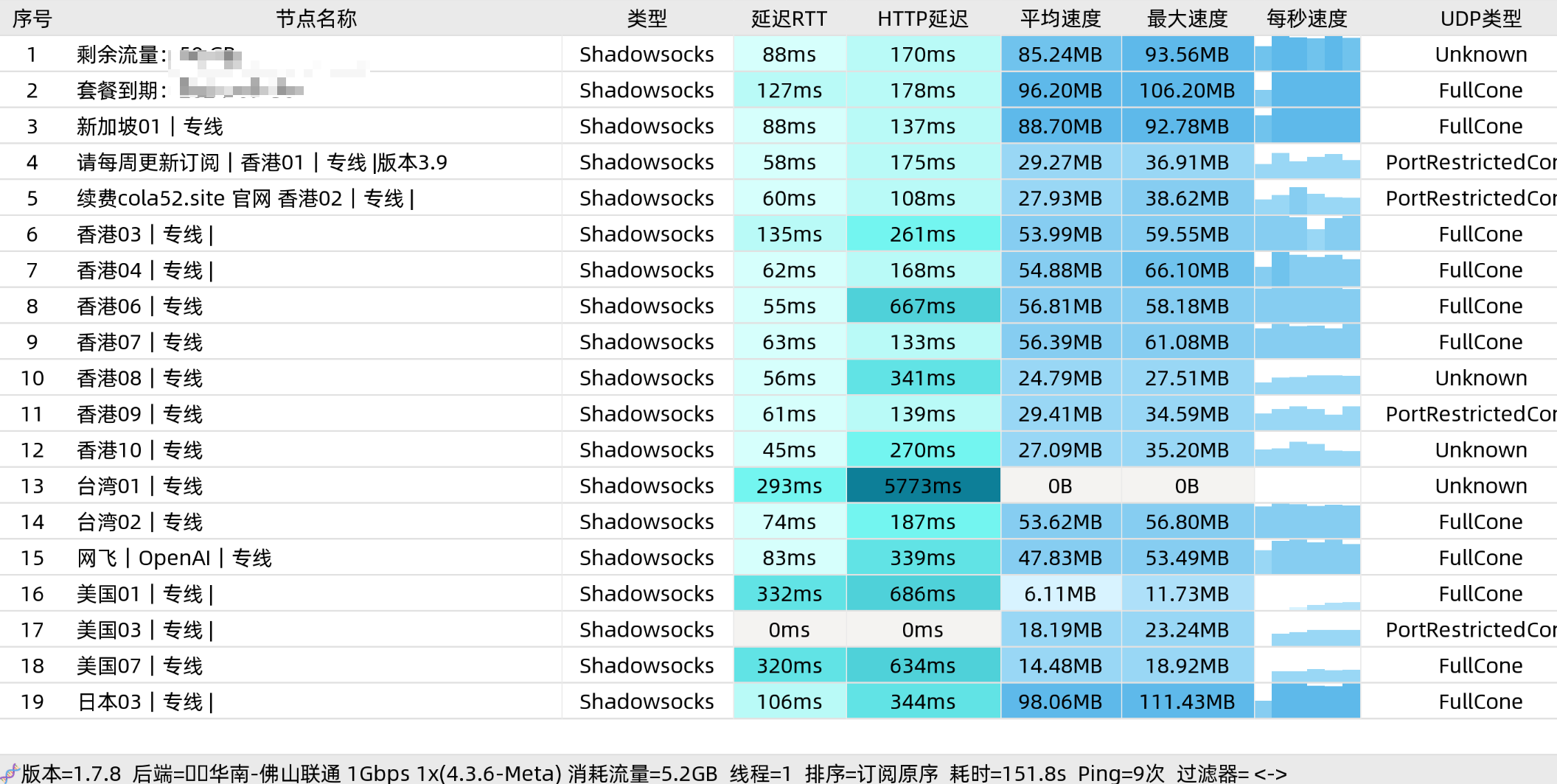Click the 11.73MB max speed cell
The image size is (1557, 784).
[1188, 595]
